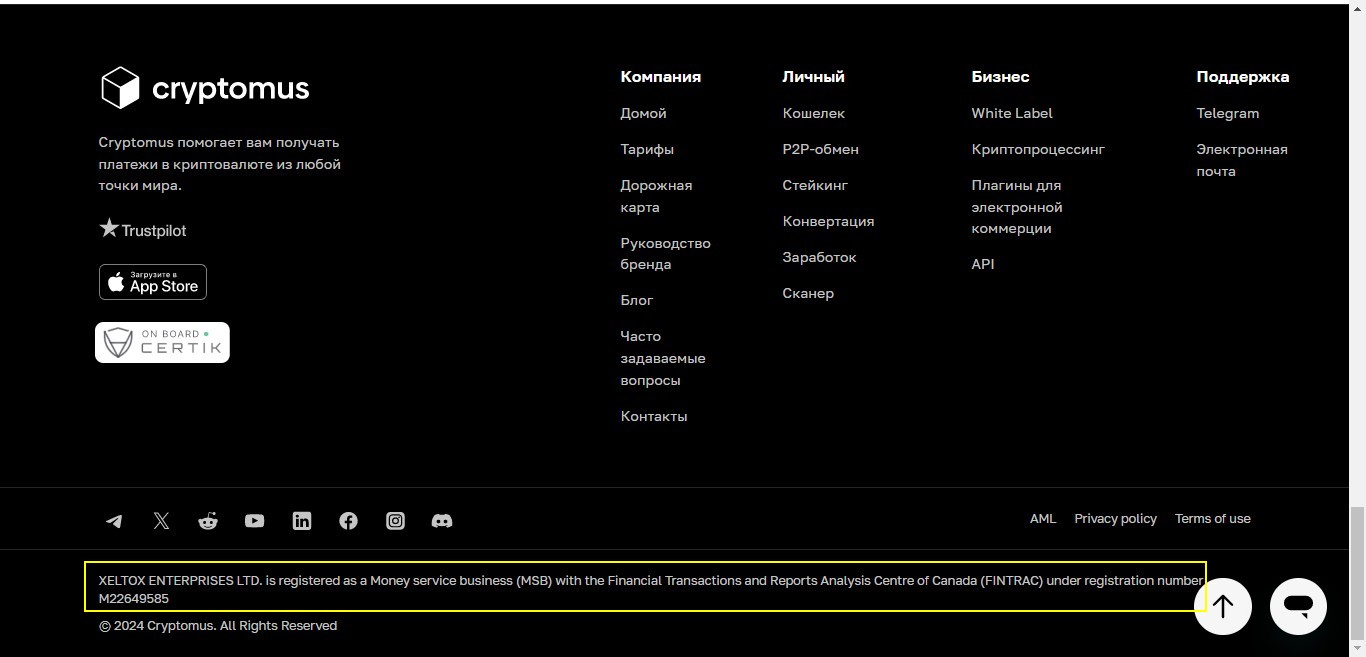Click the Личный column heading
Image resolution: width=1366 pixels, height=657 pixels.
[x=813, y=76]
